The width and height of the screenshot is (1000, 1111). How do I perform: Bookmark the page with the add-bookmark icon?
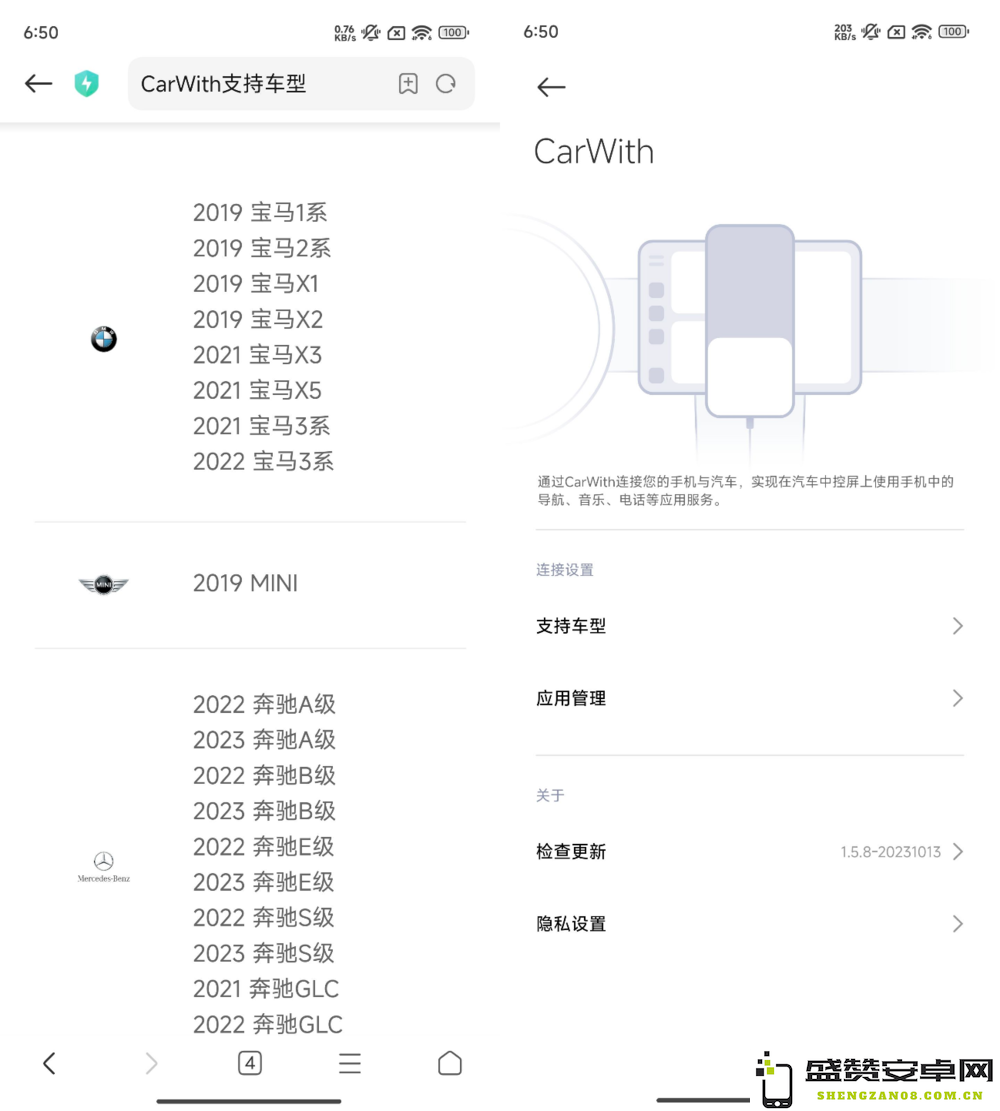[408, 84]
